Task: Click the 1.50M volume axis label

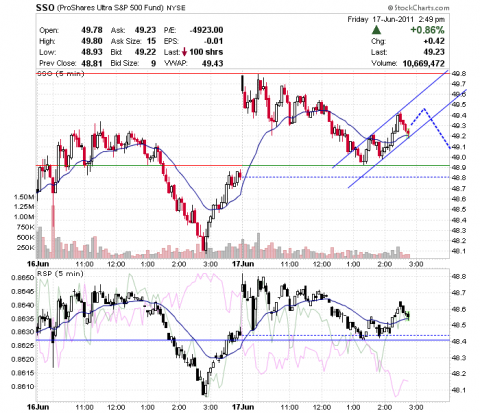Action: tap(24, 197)
